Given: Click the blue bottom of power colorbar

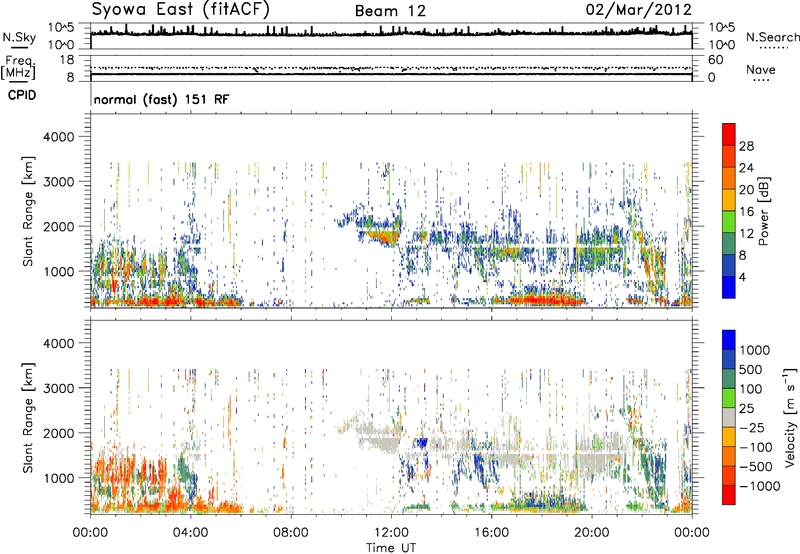Looking at the screenshot, I should [729, 287].
